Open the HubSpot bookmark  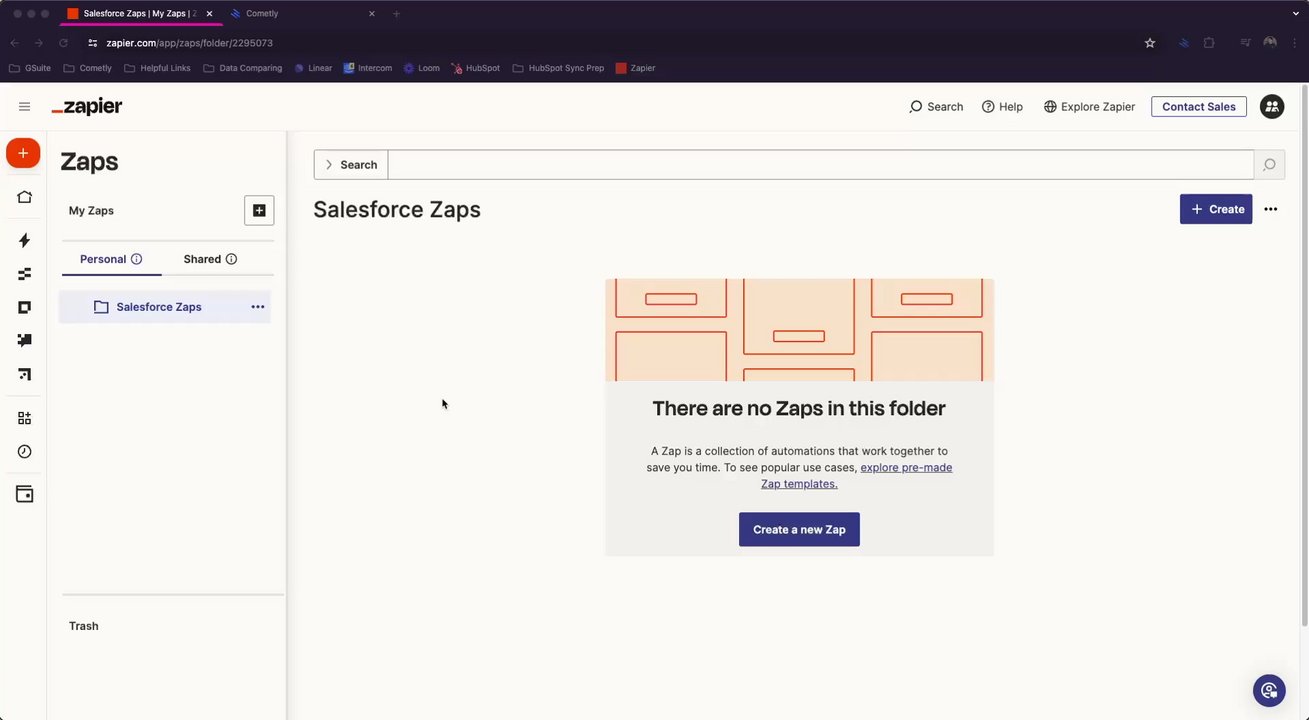pyautogui.click(x=475, y=68)
